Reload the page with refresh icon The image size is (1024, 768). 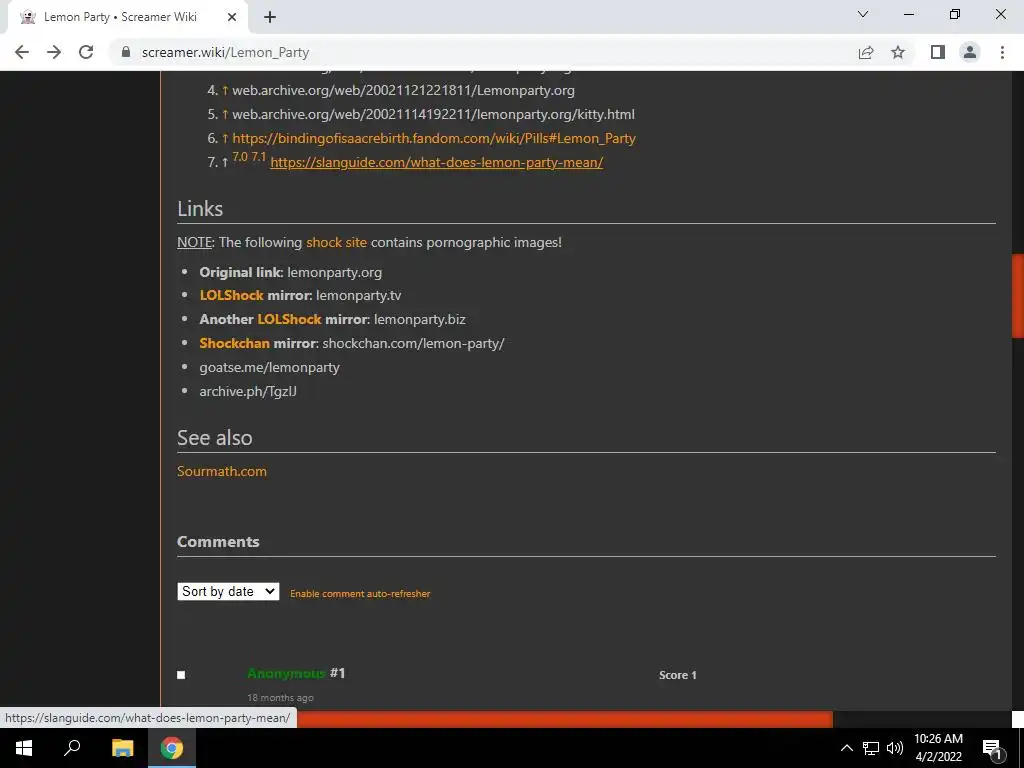tap(86, 52)
